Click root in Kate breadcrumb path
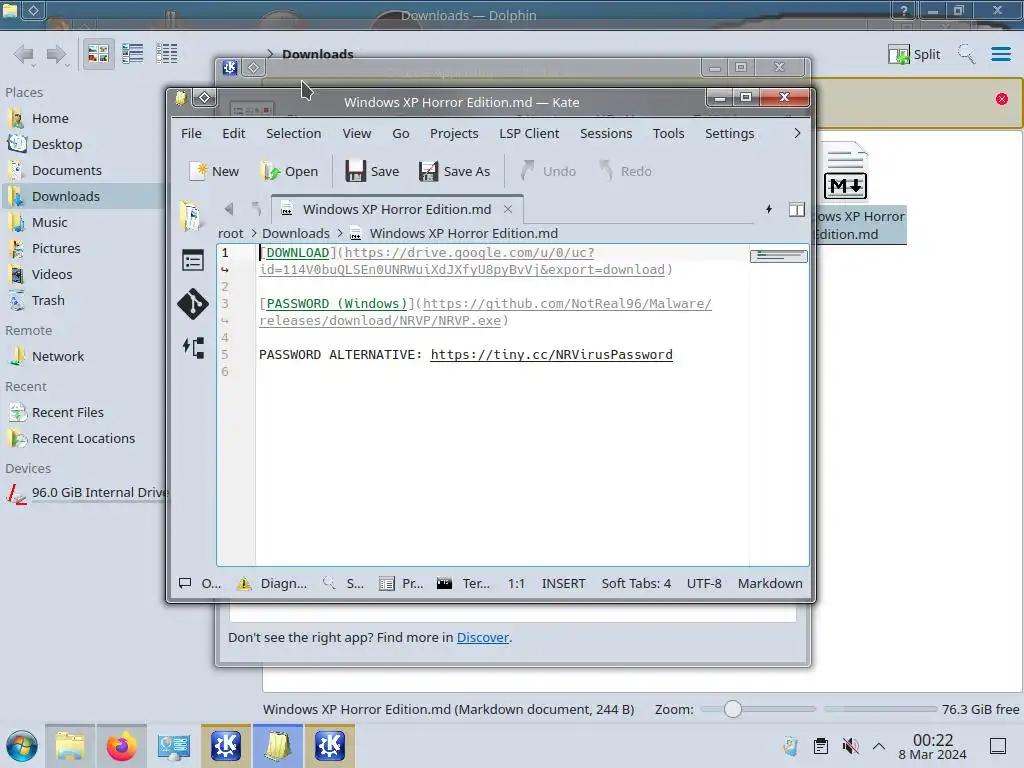This screenshot has width=1024, height=768. coord(231,233)
